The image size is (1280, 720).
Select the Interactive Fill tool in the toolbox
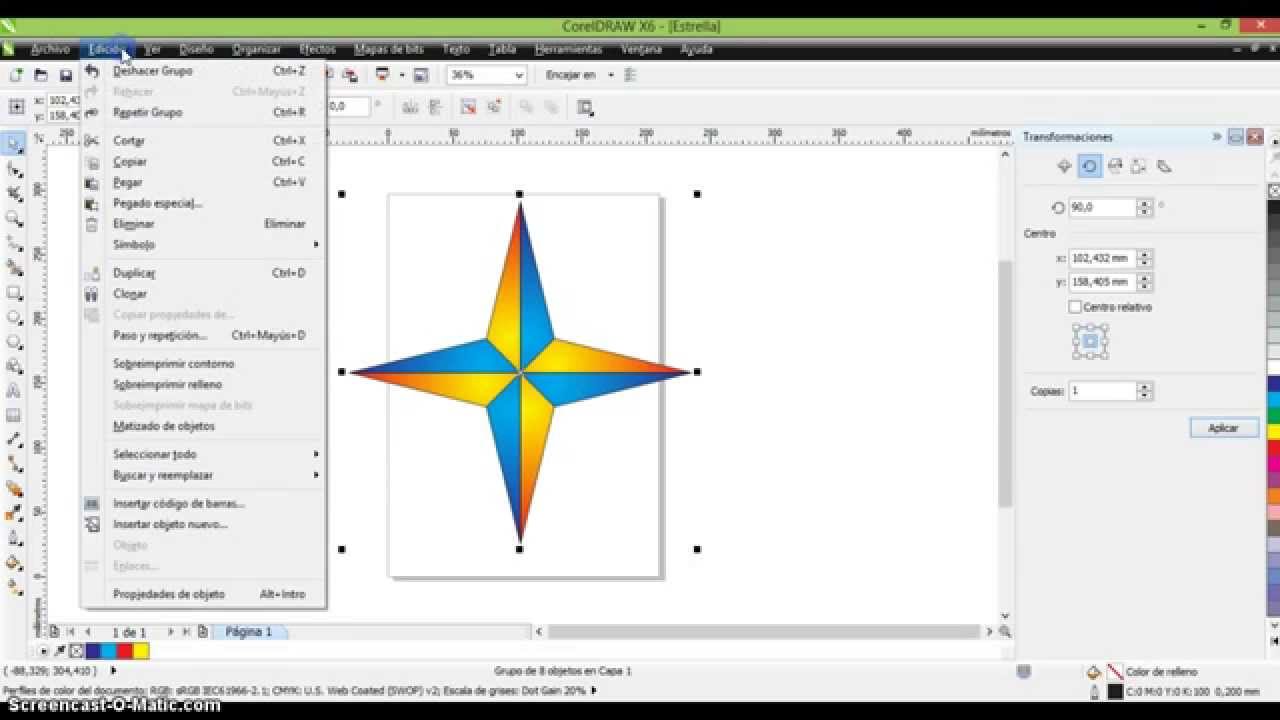14,587
